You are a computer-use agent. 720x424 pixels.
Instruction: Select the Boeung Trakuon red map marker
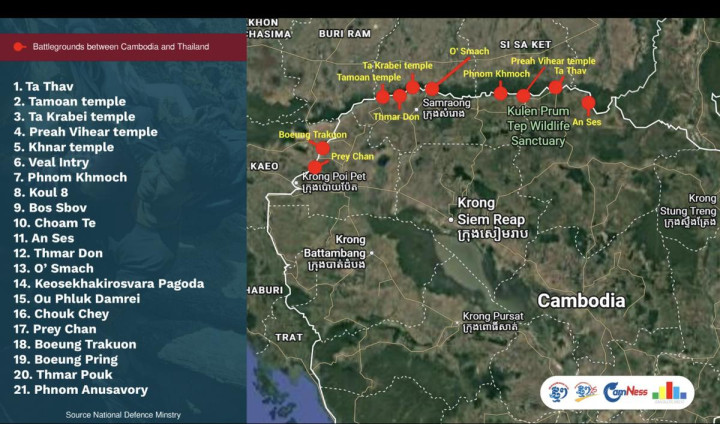click(323, 148)
